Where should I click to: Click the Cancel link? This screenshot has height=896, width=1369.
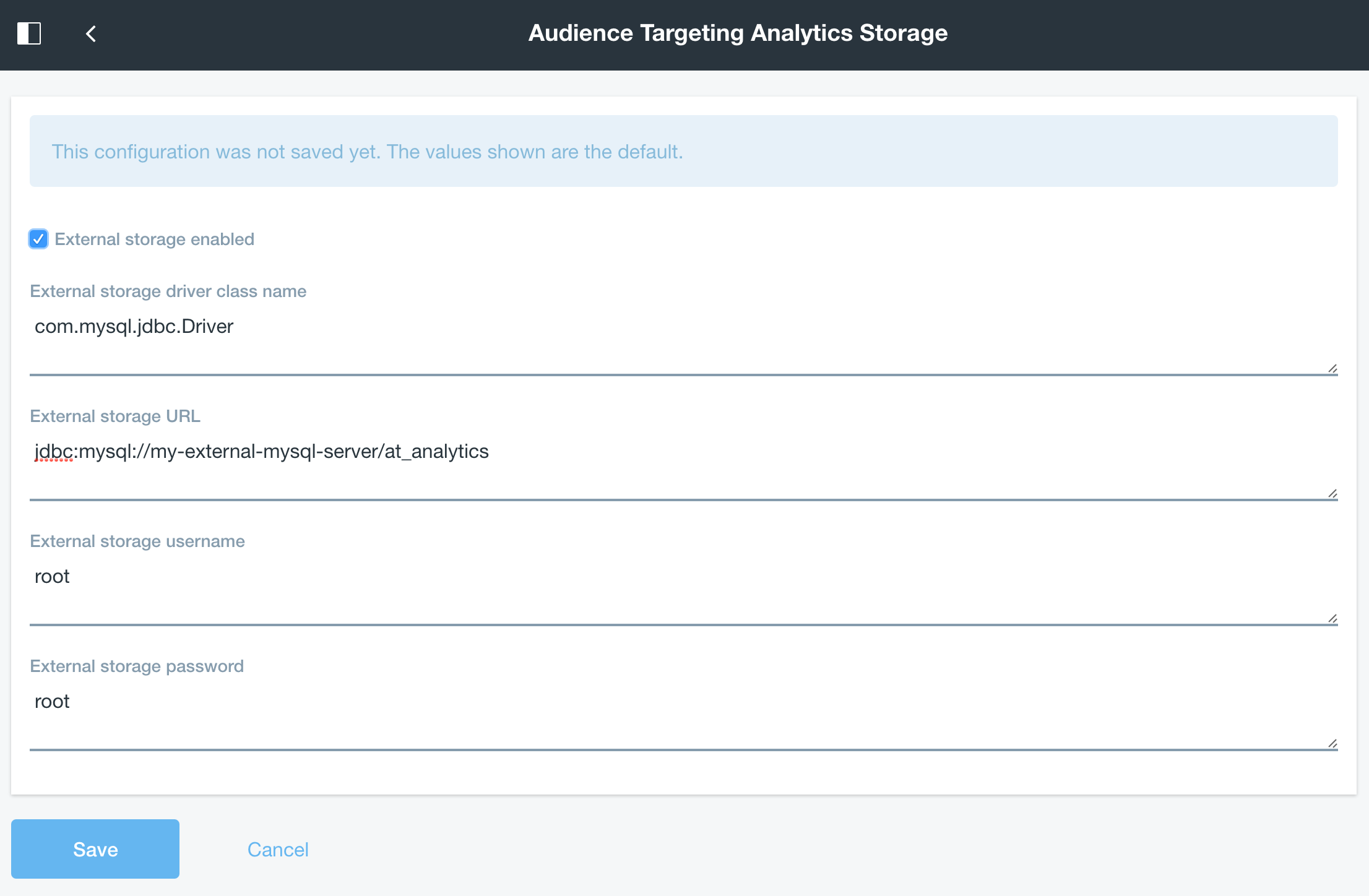(x=278, y=850)
